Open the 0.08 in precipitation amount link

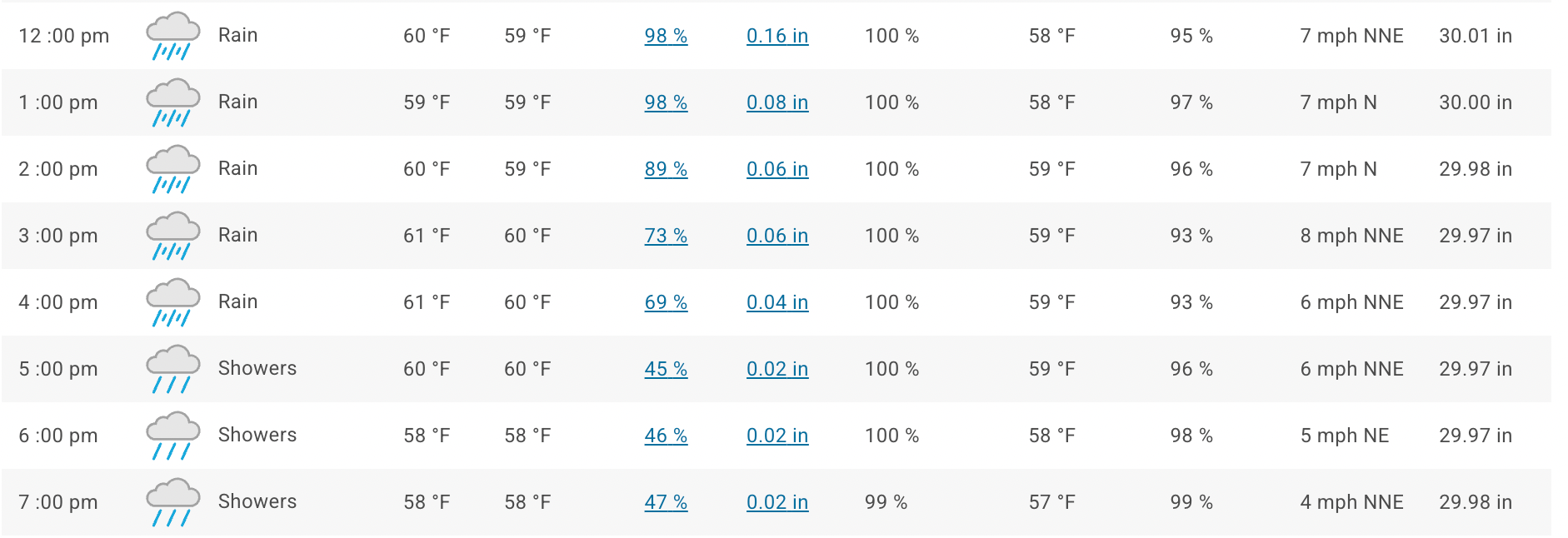(x=777, y=102)
